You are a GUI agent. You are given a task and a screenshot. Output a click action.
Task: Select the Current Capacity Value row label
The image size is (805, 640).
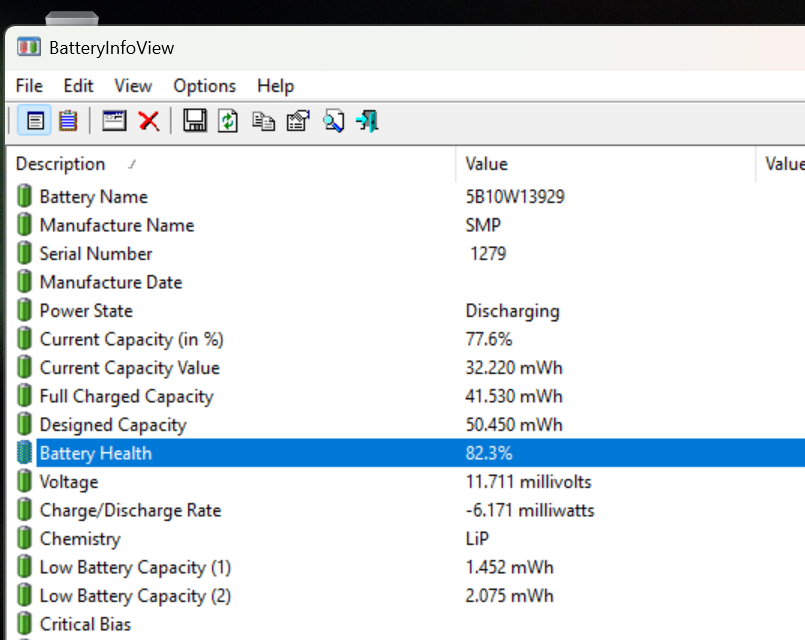tap(130, 368)
